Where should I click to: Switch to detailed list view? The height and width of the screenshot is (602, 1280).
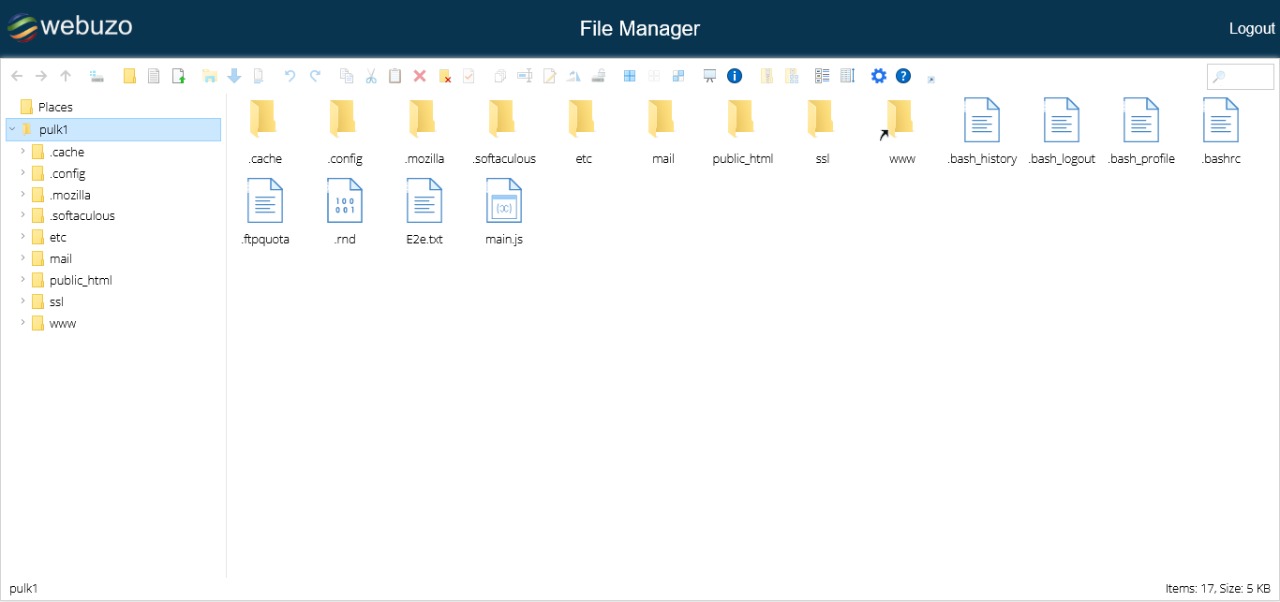(x=822, y=75)
